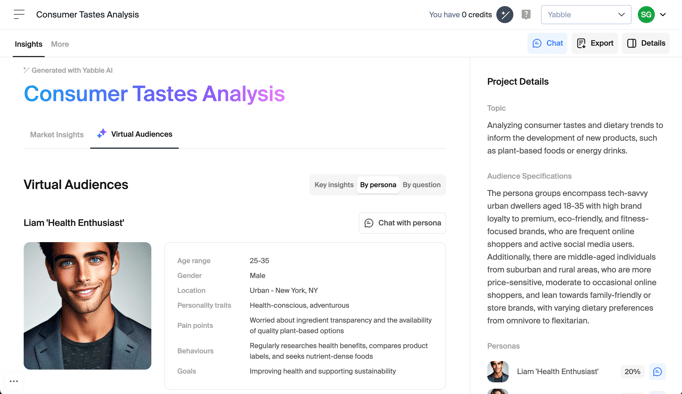Screen dimensions: 682x394
Task: Switch view to Key insights
Action: tap(334, 185)
